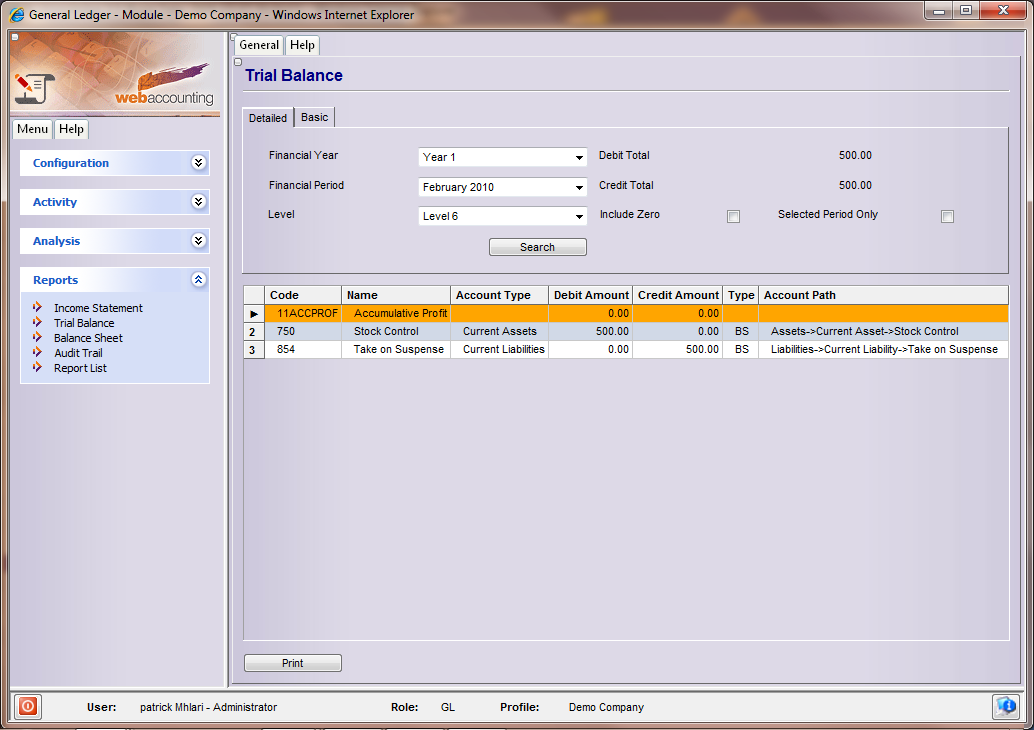1034x730 pixels.
Task: Switch to the Basic tab
Action: [x=315, y=118]
